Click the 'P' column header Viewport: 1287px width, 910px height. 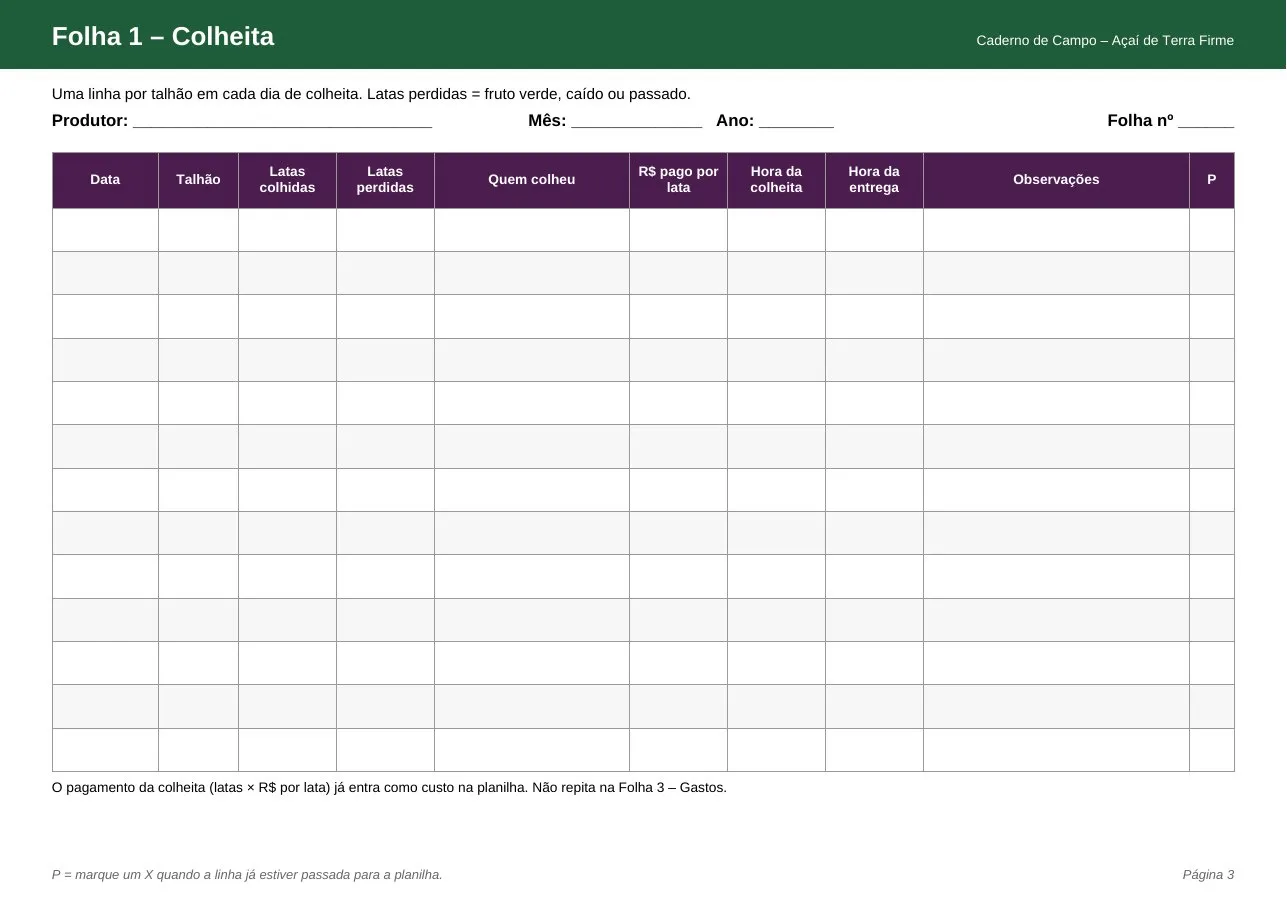[x=1212, y=180]
